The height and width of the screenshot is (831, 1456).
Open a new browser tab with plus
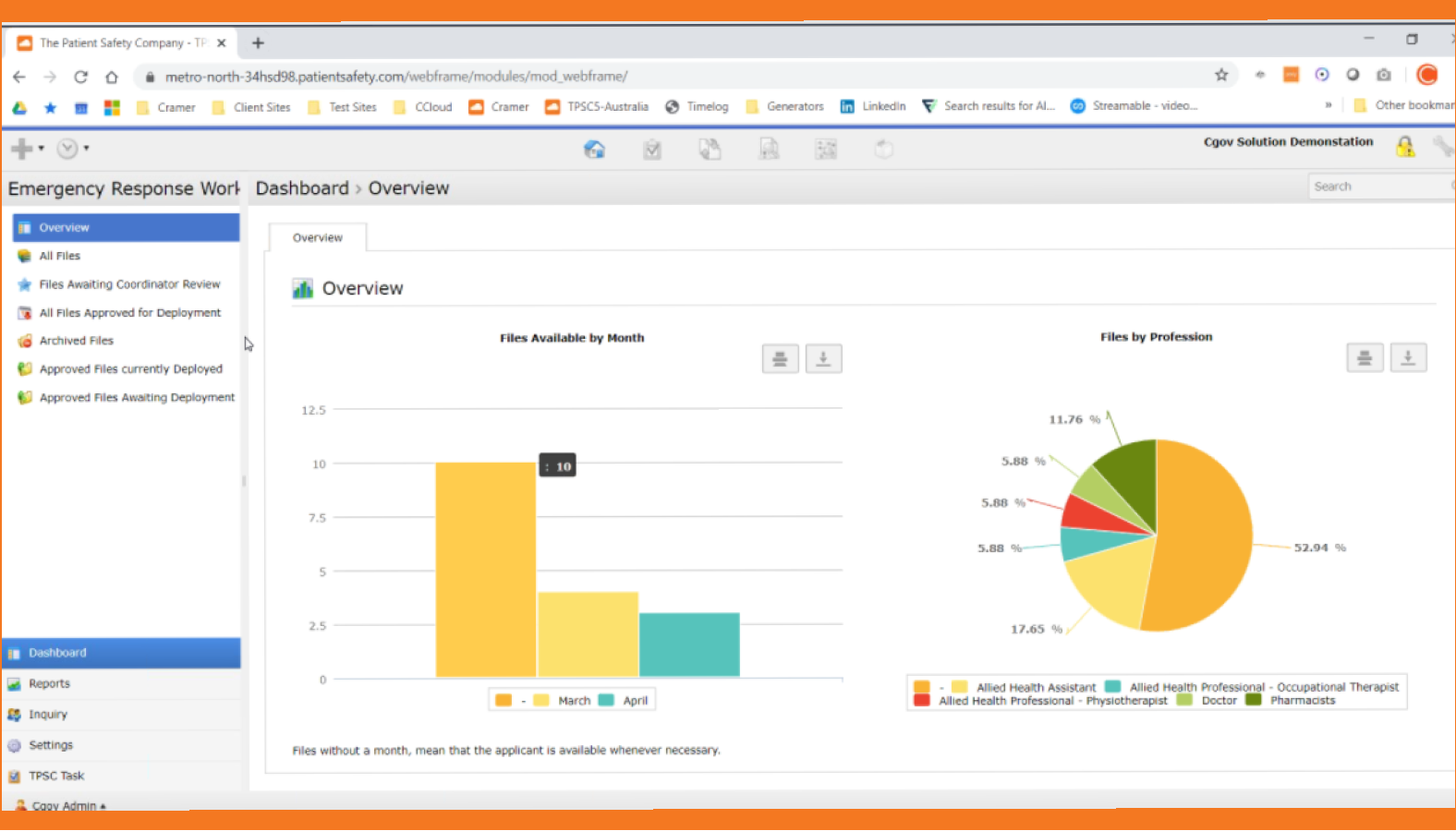(x=258, y=43)
